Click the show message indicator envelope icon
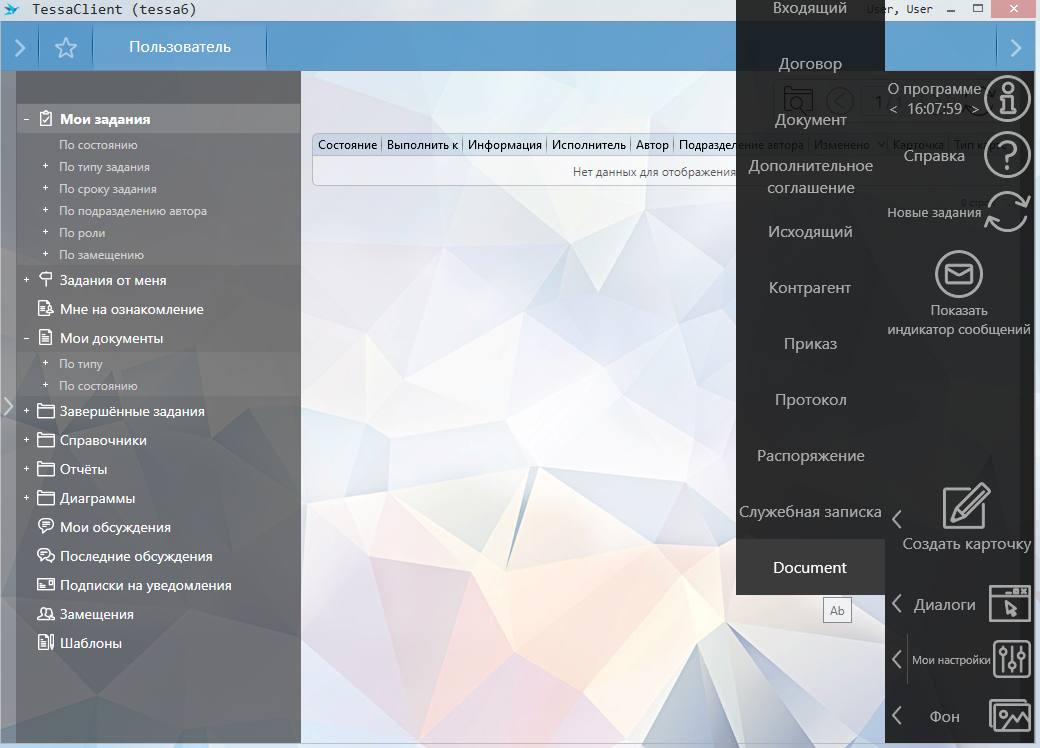Image resolution: width=1040 pixels, height=748 pixels. 958,274
